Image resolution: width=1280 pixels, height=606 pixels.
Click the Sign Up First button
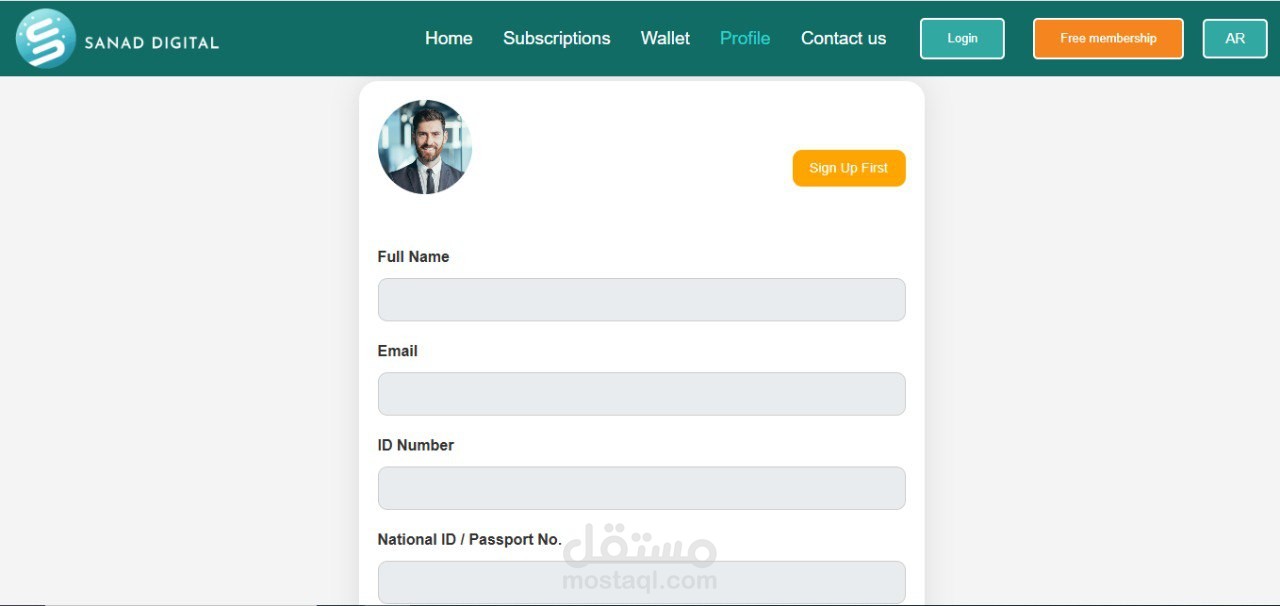pyautogui.click(x=849, y=168)
